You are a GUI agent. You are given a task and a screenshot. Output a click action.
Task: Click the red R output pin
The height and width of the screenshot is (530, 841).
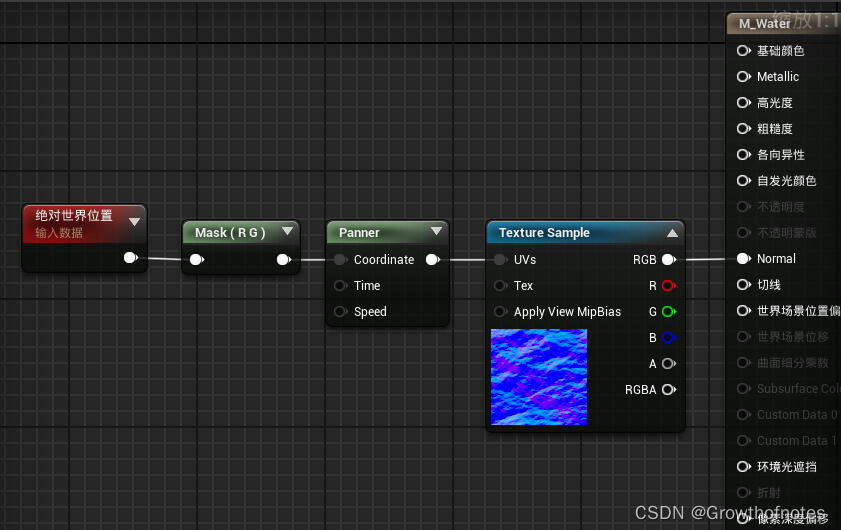click(669, 285)
